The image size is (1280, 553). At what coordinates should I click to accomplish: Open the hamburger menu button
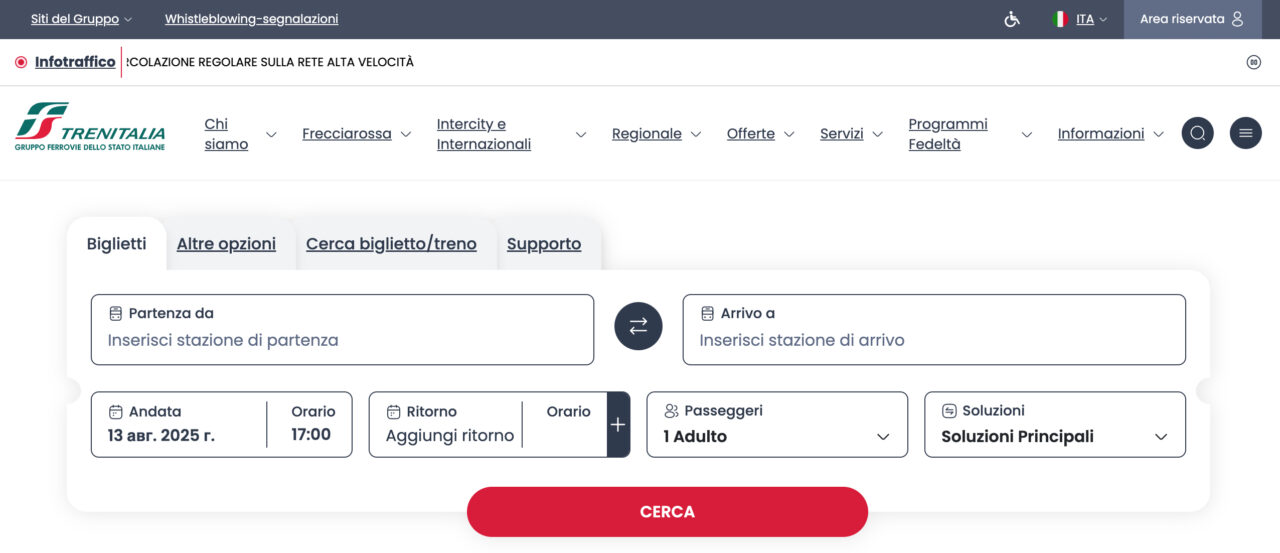(1246, 133)
